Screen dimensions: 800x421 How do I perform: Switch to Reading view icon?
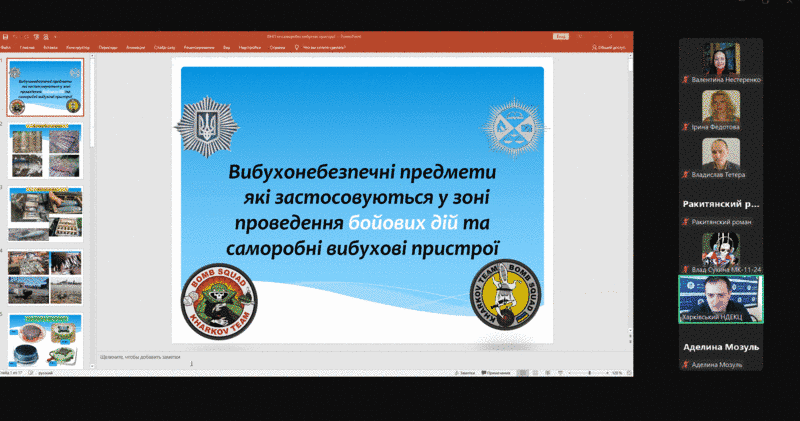pos(548,373)
